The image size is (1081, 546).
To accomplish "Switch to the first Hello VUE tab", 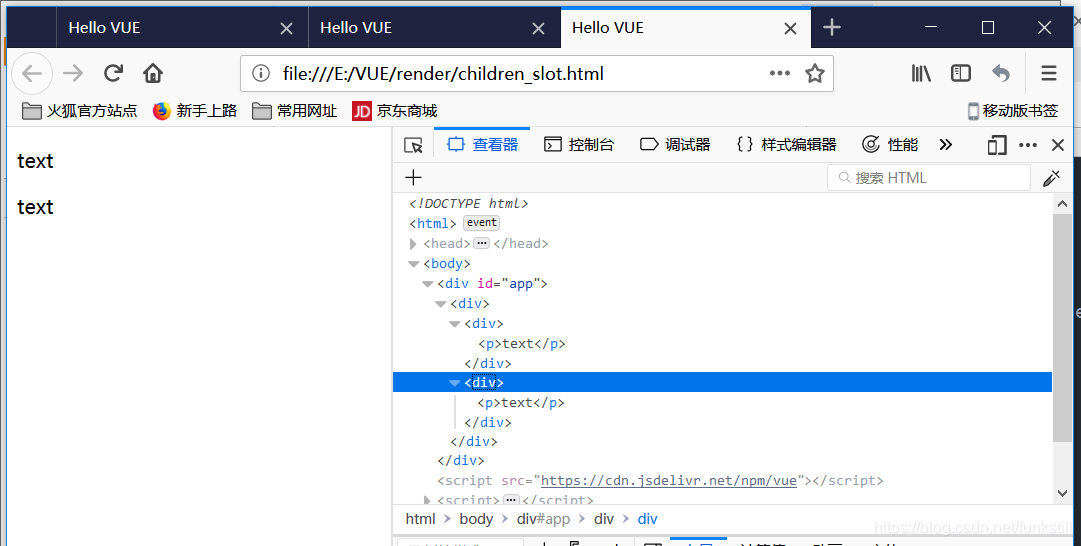I will pos(182,28).
